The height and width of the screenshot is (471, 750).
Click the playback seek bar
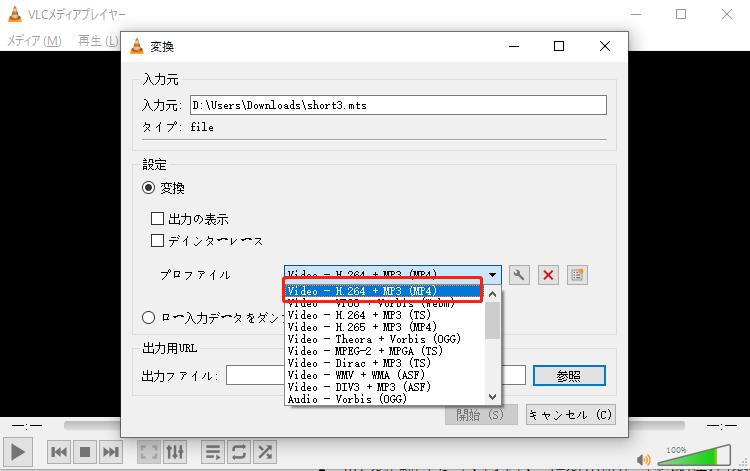(373, 426)
